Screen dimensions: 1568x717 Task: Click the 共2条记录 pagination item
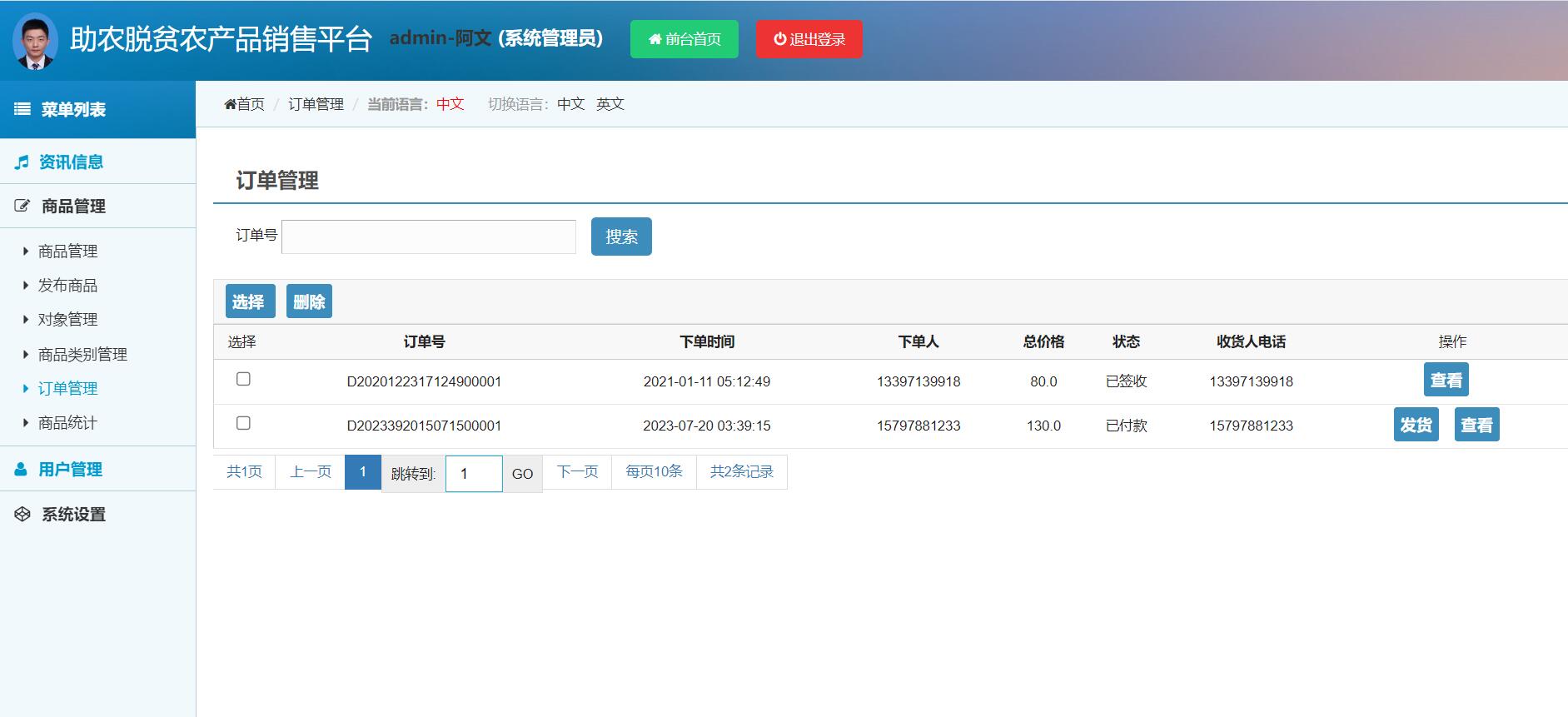click(x=741, y=472)
